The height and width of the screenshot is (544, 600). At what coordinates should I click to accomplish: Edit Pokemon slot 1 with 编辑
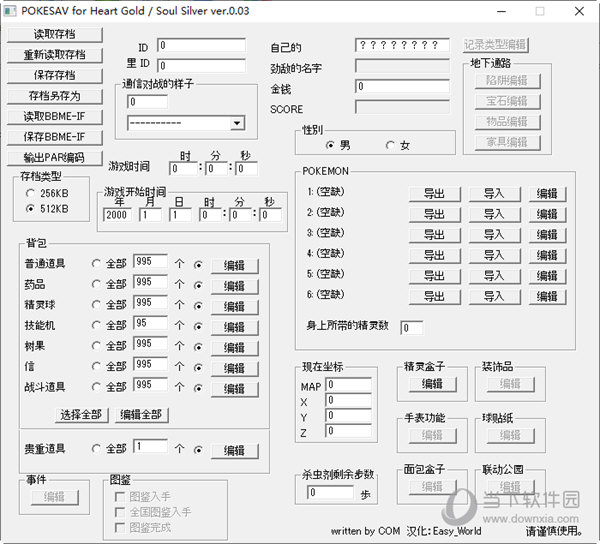[x=548, y=194]
